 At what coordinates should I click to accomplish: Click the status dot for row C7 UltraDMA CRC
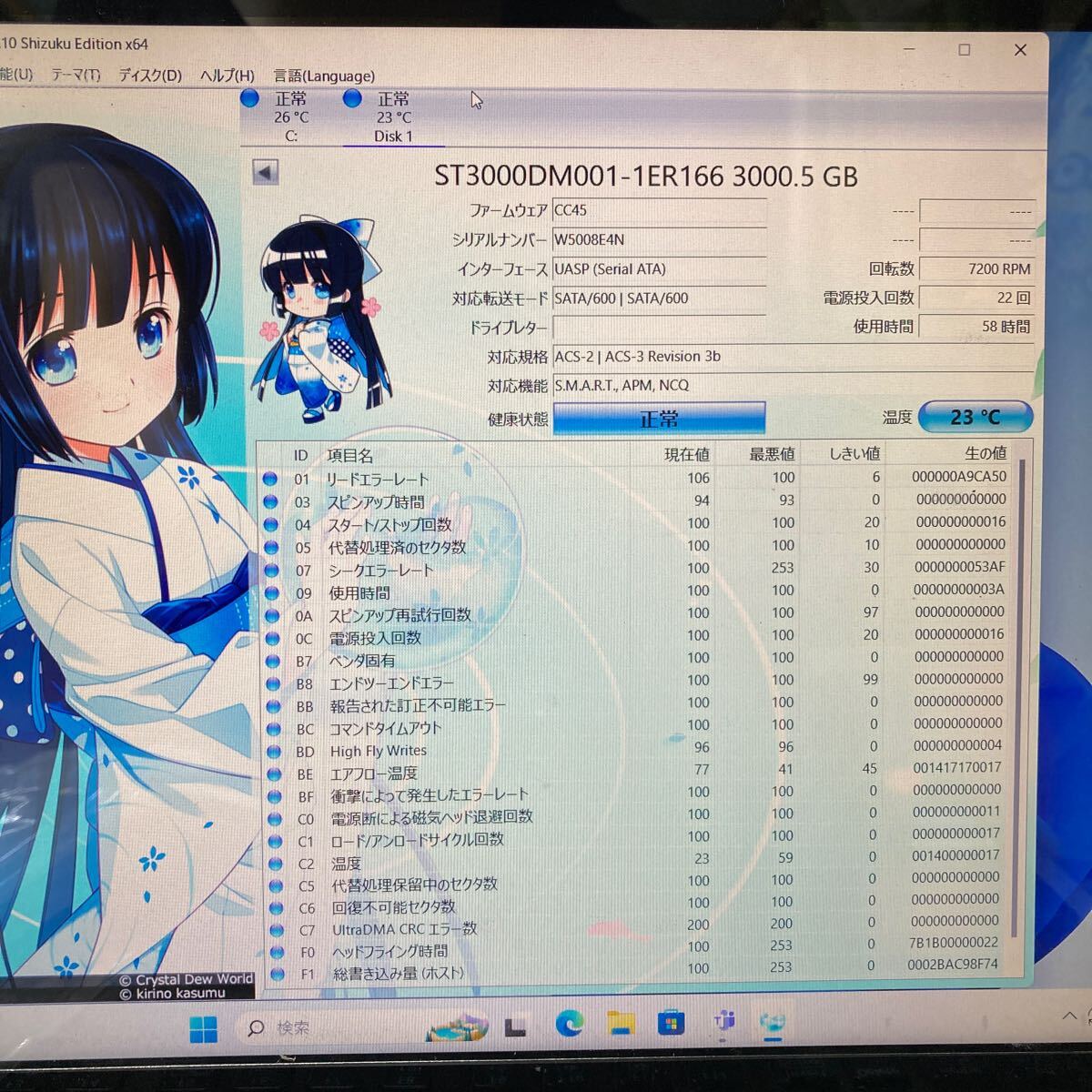276,929
